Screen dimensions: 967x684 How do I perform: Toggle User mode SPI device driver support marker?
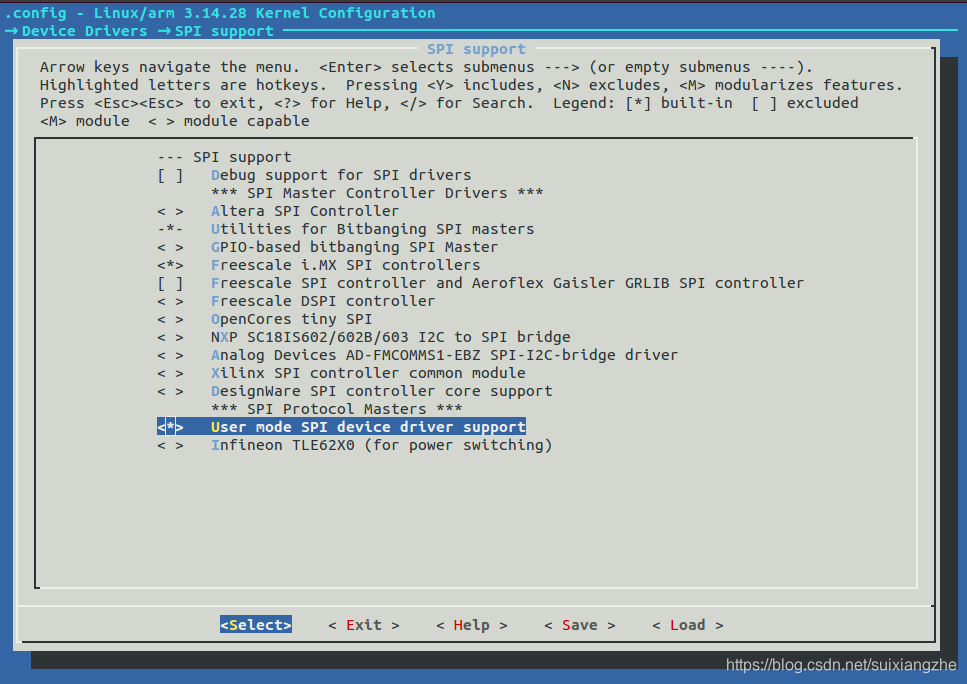(x=170, y=427)
